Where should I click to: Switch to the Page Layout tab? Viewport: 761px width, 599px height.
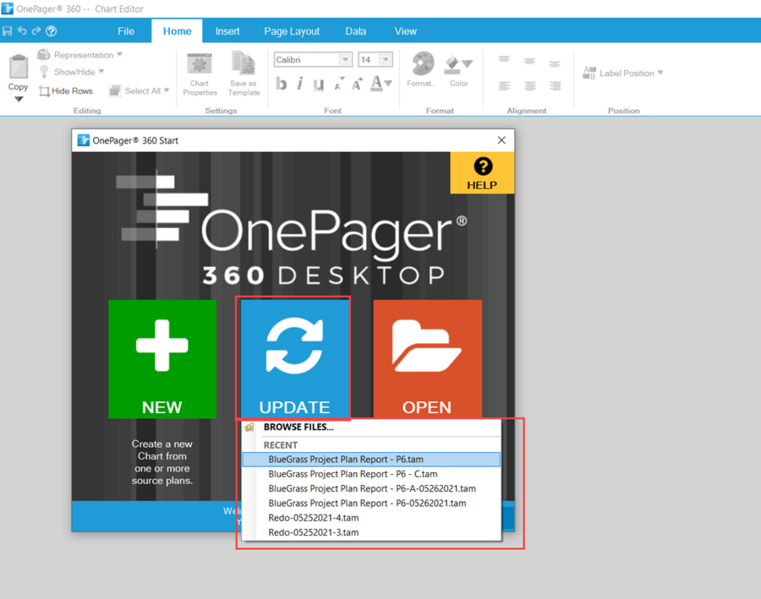tap(292, 31)
